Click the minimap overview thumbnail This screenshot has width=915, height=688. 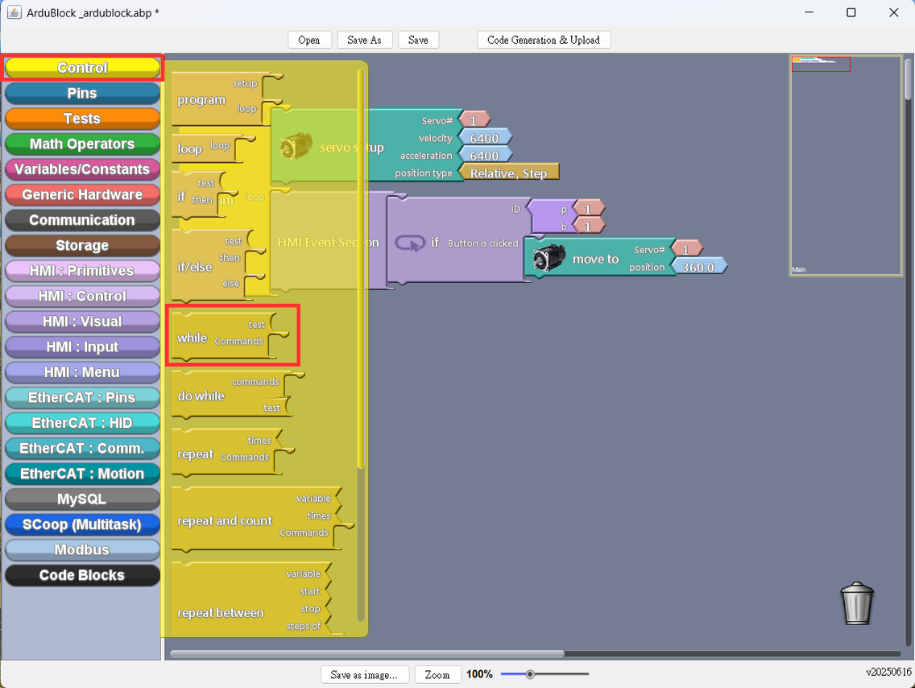(x=846, y=165)
